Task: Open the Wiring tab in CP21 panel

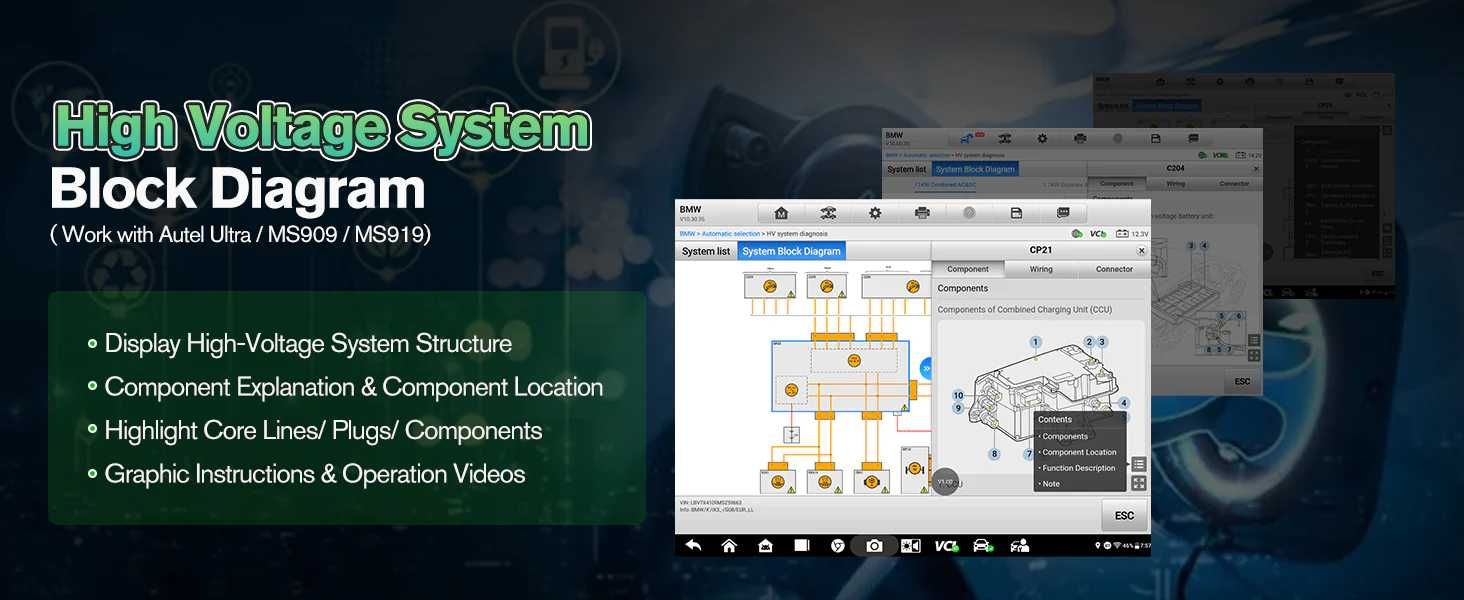Action: tap(1041, 269)
